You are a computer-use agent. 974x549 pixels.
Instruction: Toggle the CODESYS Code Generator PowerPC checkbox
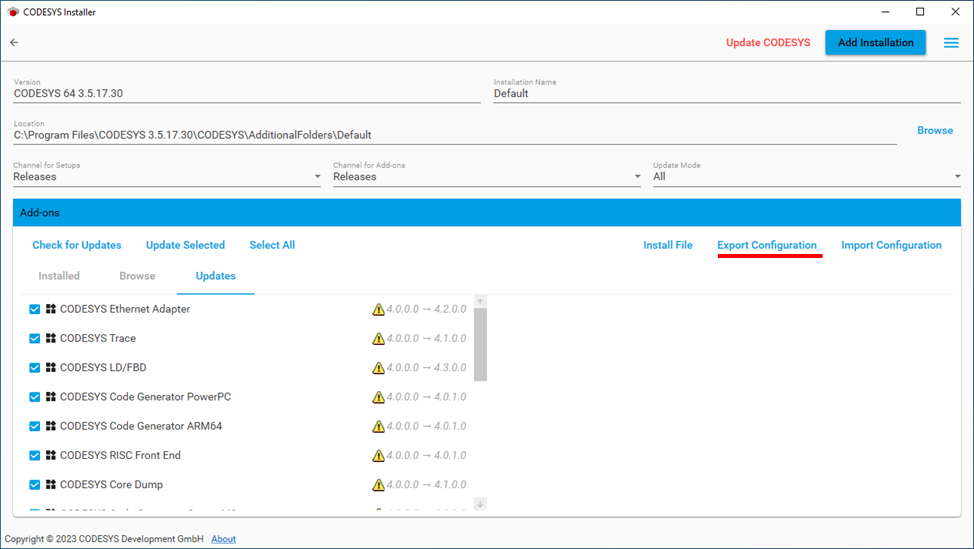[x=35, y=397]
